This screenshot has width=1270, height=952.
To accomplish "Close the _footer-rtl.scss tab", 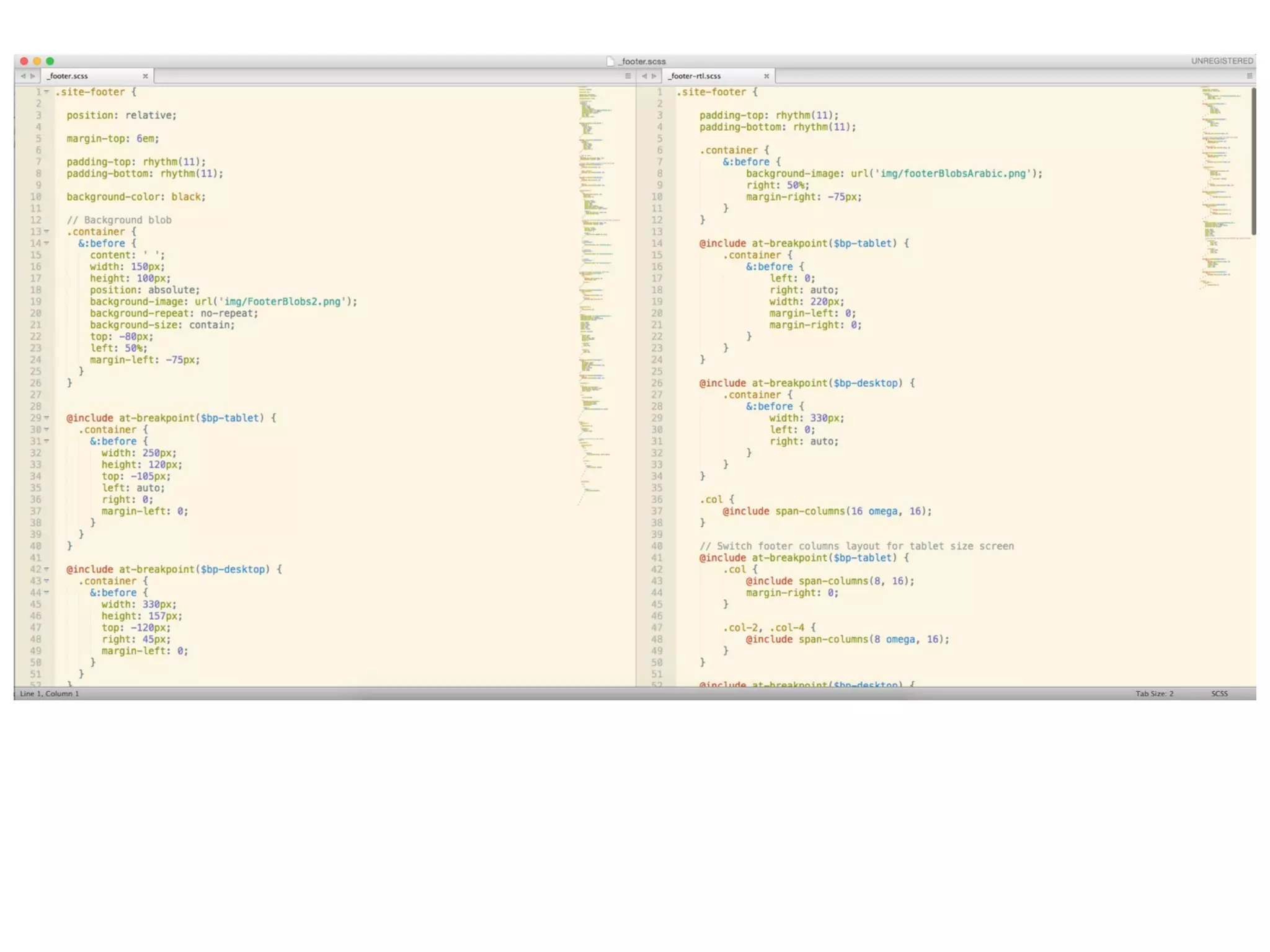I will click(766, 76).
